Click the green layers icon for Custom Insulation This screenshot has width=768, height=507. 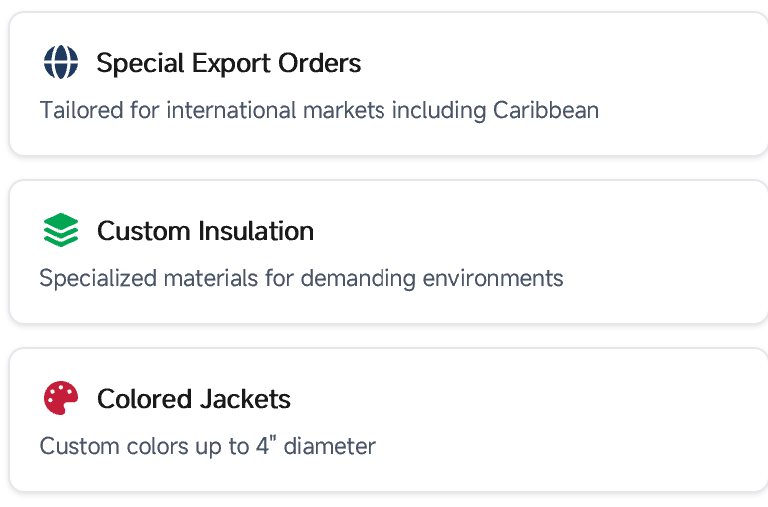click(x=61, y=231)
